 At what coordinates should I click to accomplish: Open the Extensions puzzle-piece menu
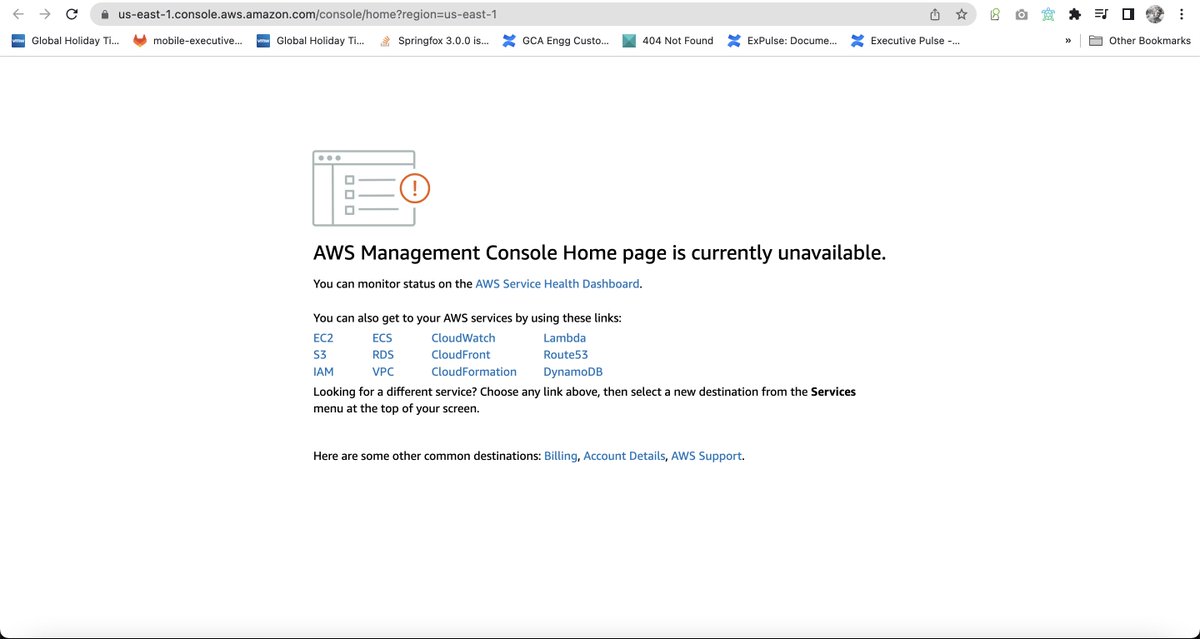click(x=1075, y=15)
